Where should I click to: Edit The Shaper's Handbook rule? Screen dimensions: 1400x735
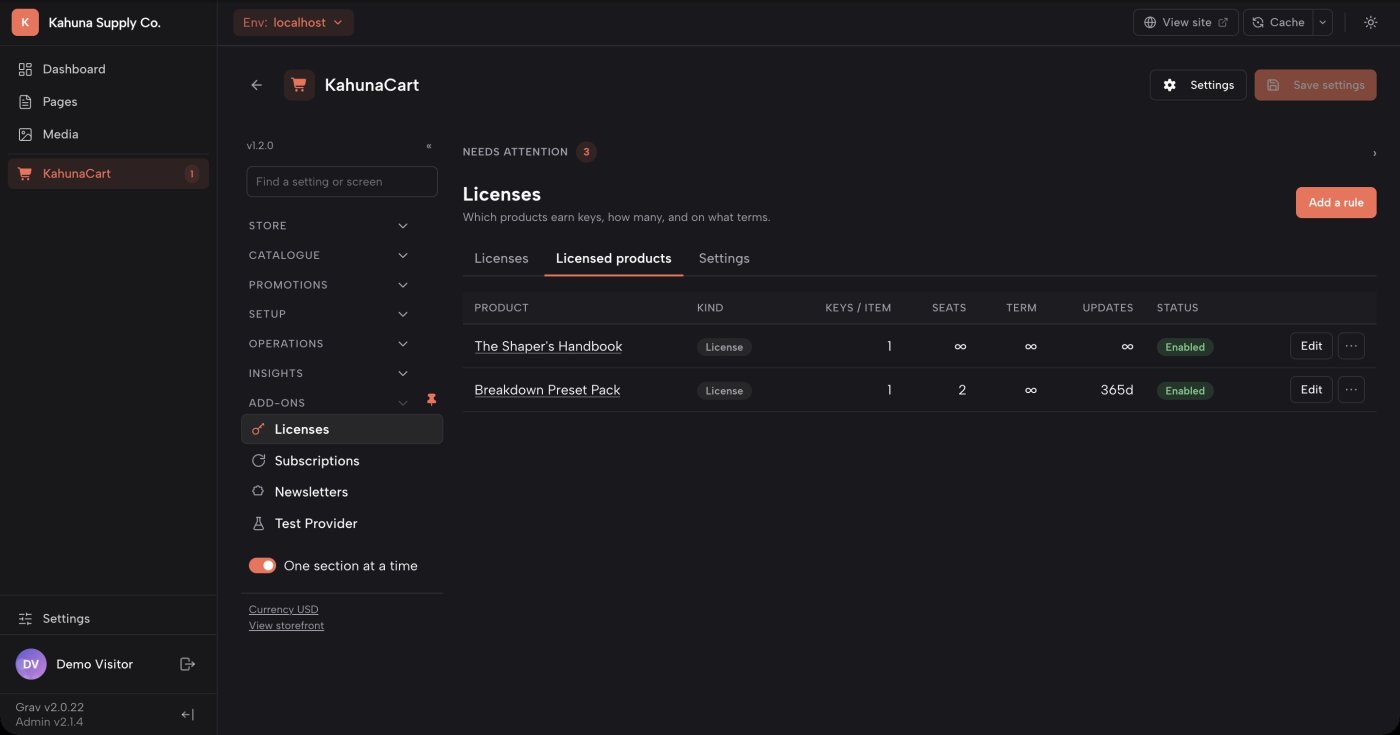[x=1311, y=346]
